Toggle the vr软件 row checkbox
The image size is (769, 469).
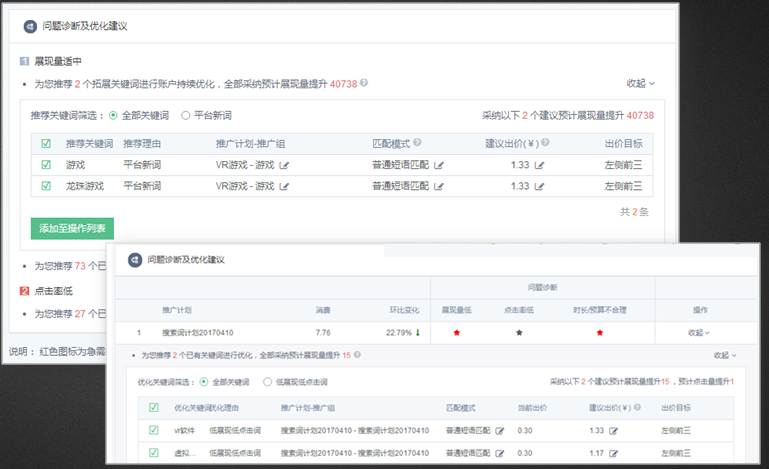153,430
